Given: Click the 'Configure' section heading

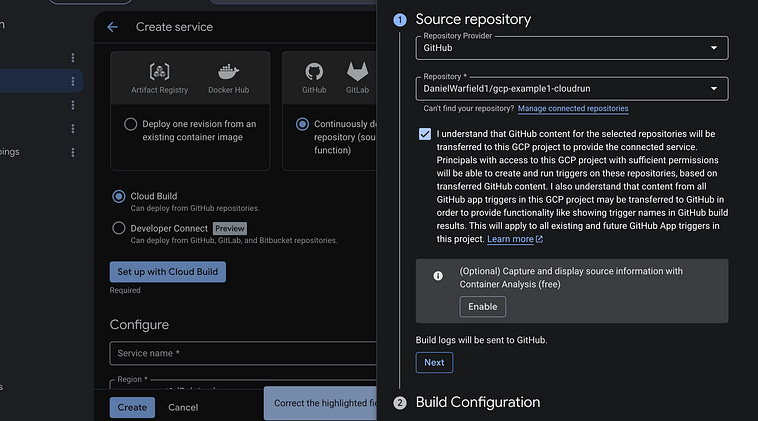Looking at the screenshot, I should click(139, 325).
